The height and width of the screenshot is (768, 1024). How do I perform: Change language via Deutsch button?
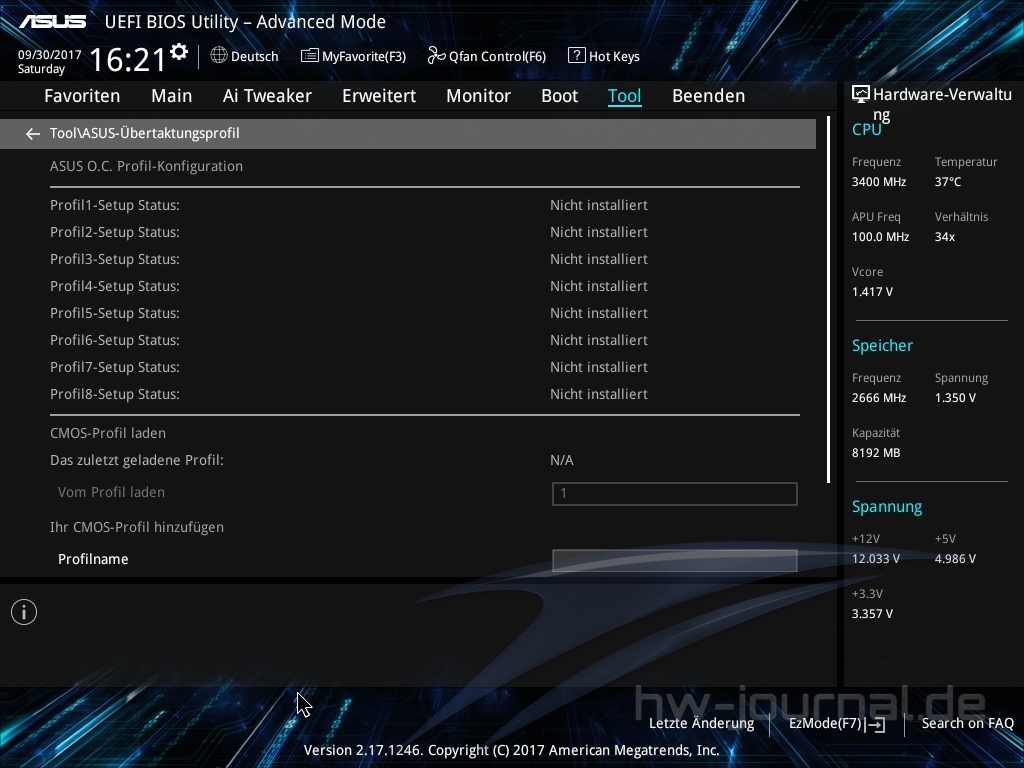pos(255,56)
